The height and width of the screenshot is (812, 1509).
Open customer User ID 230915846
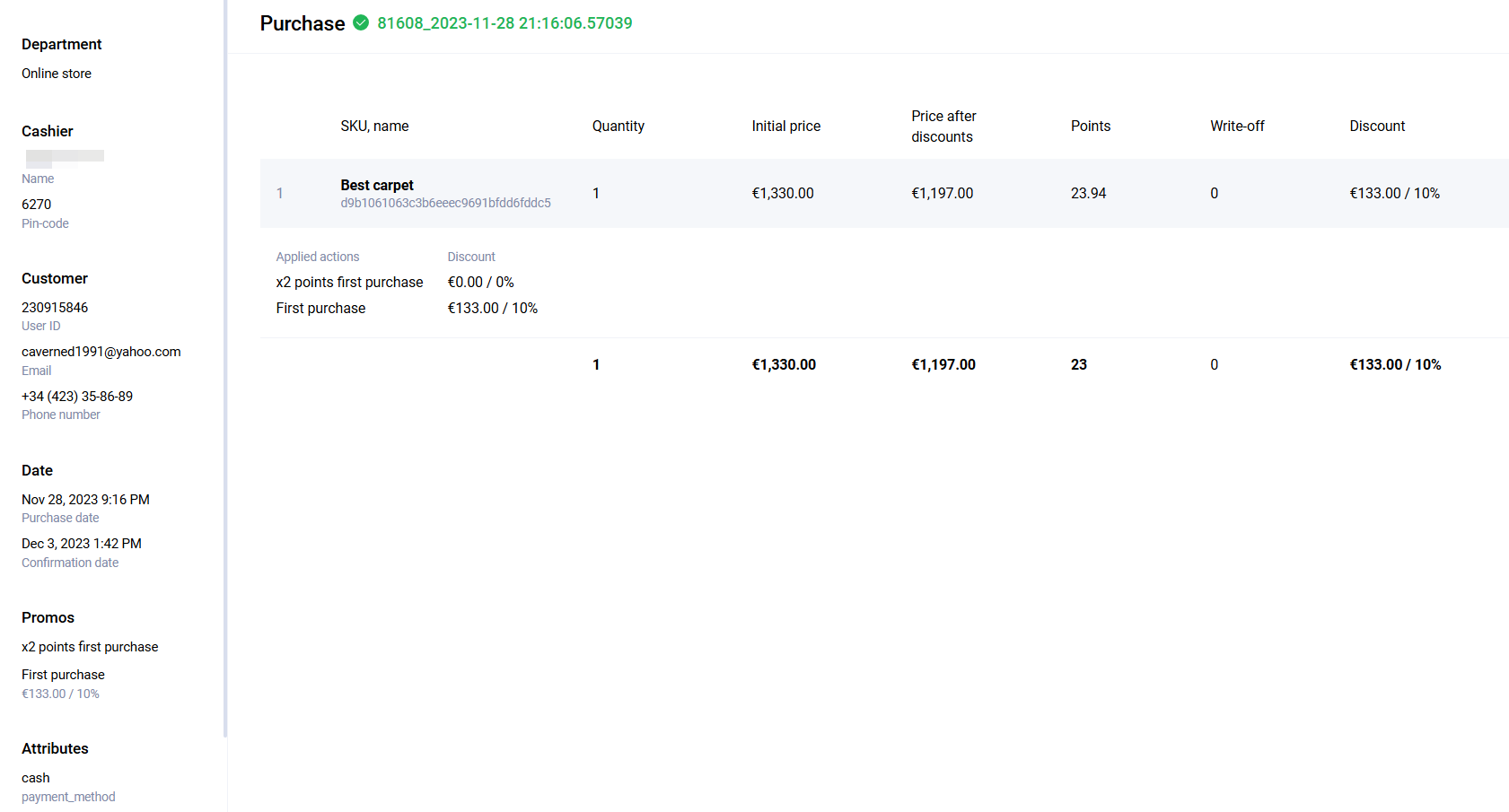pos(55,308)
